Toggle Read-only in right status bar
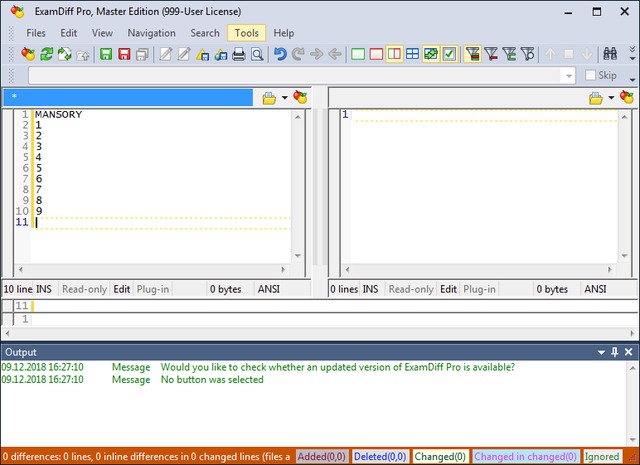Viewport: 640px width, 465px height. pyautogui.click(x=411, y=289)
